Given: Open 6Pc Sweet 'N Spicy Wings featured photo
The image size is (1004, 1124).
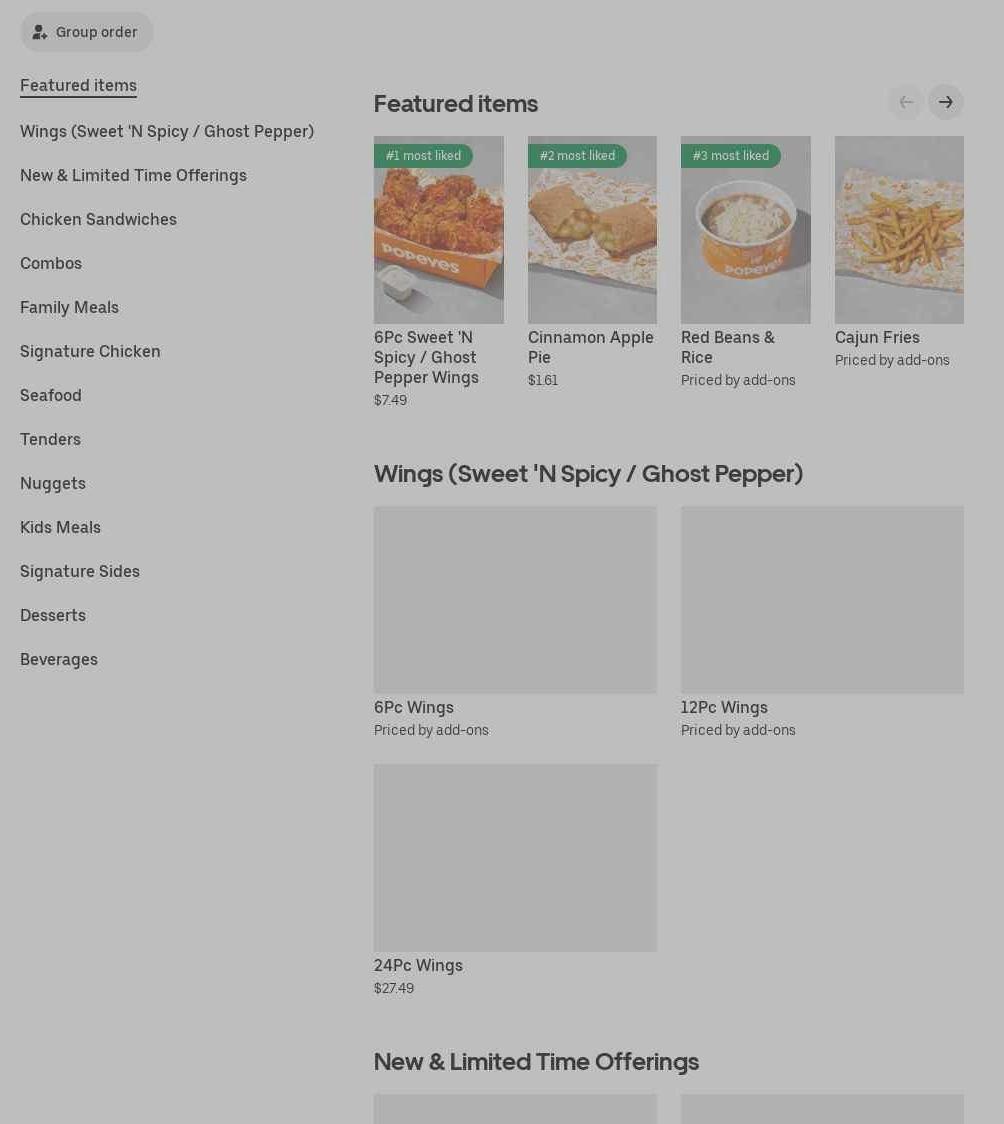Looking at the screenshot, I should pos(439,230).
